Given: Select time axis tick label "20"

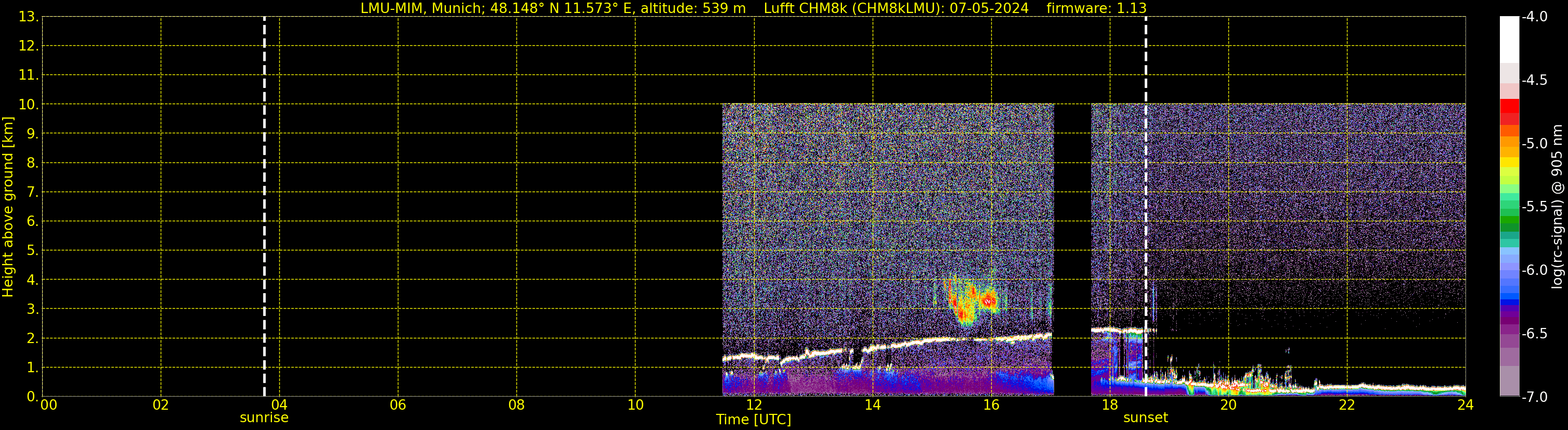Looking at the screenshot, I should click(1228, 405).
